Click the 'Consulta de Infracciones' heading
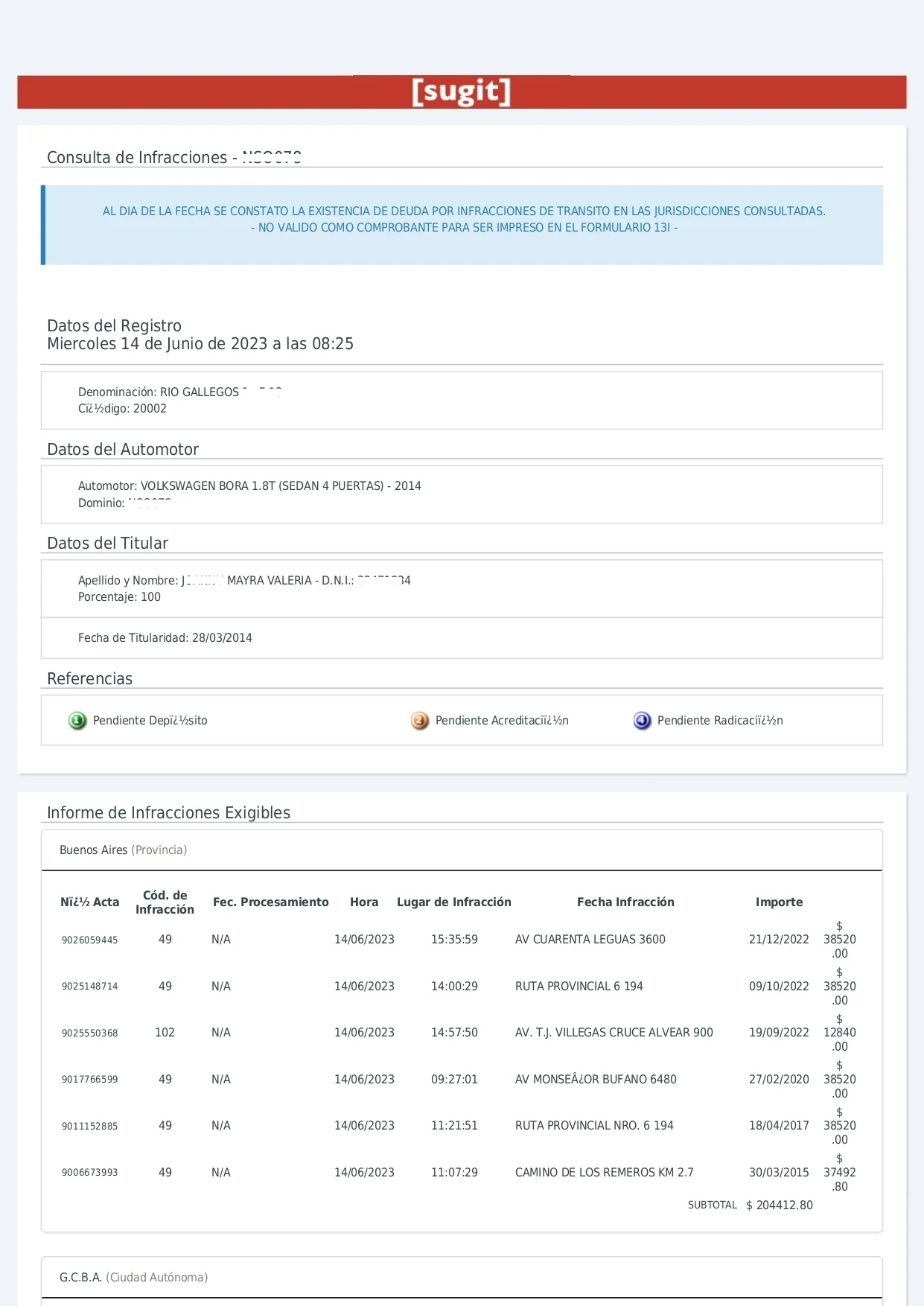The width and height of the screenshot is (924, 1306). click(x=174, y=157)
